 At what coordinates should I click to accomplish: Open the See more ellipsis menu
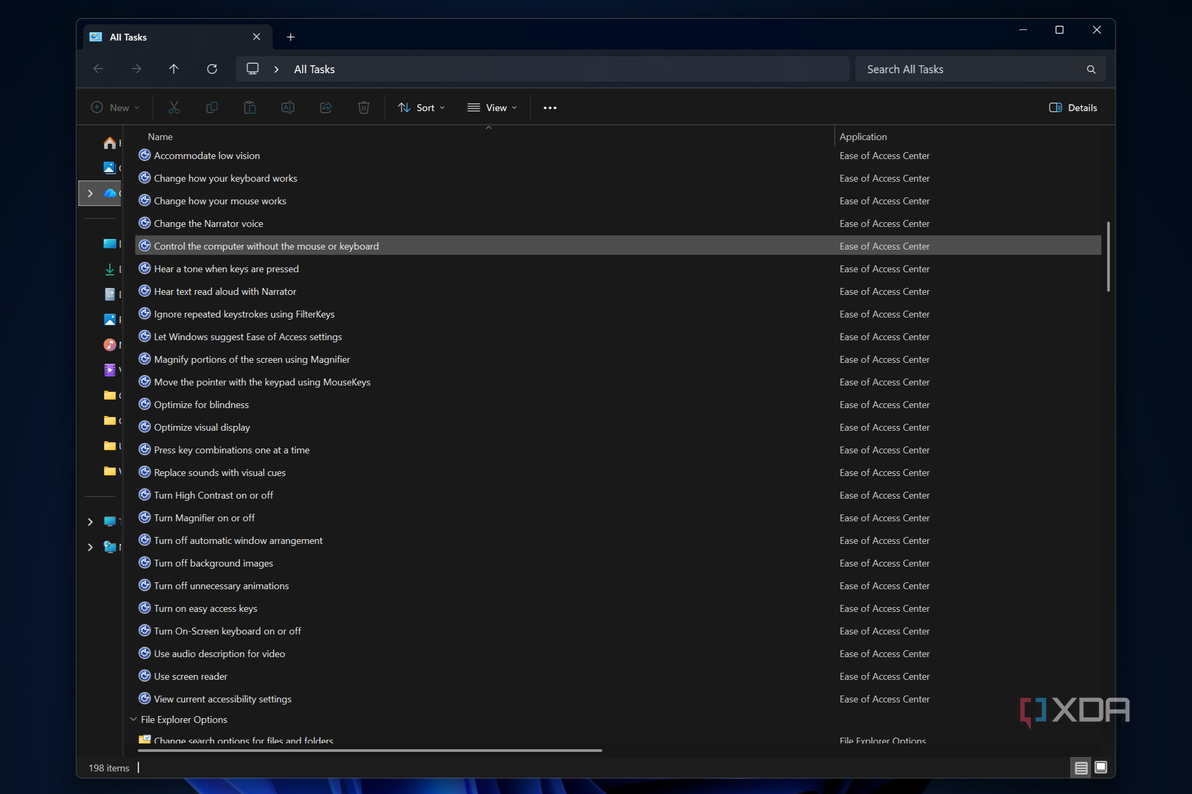[x=550, y=108]
